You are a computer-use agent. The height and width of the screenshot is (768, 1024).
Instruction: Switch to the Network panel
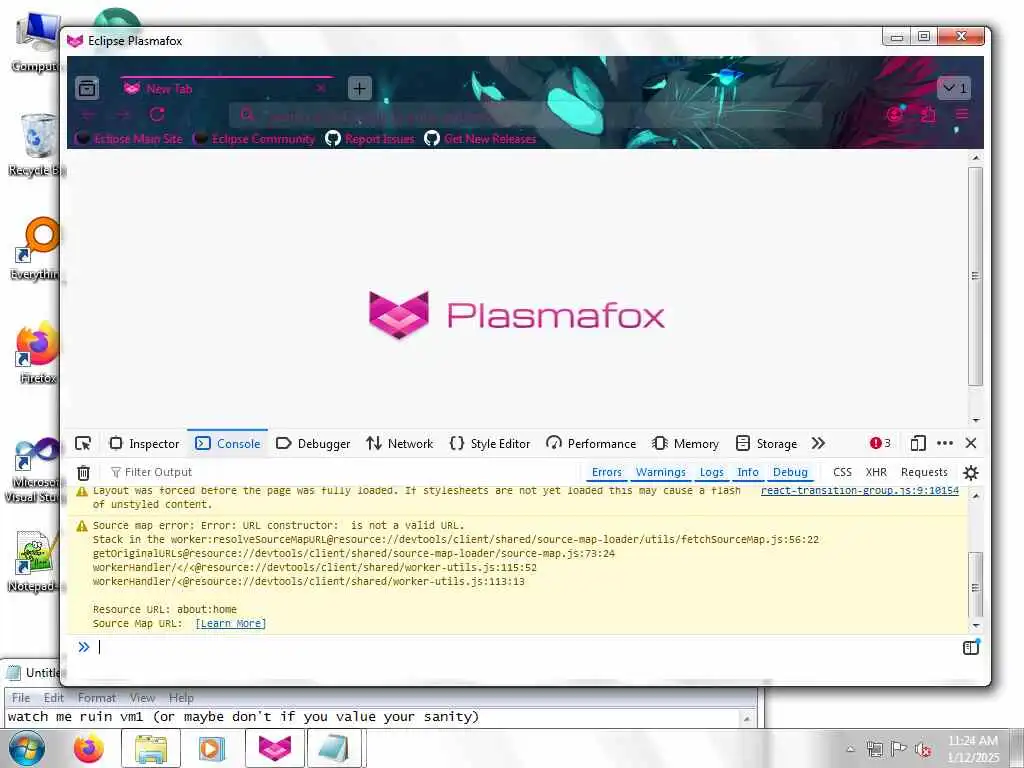[400, 443]
